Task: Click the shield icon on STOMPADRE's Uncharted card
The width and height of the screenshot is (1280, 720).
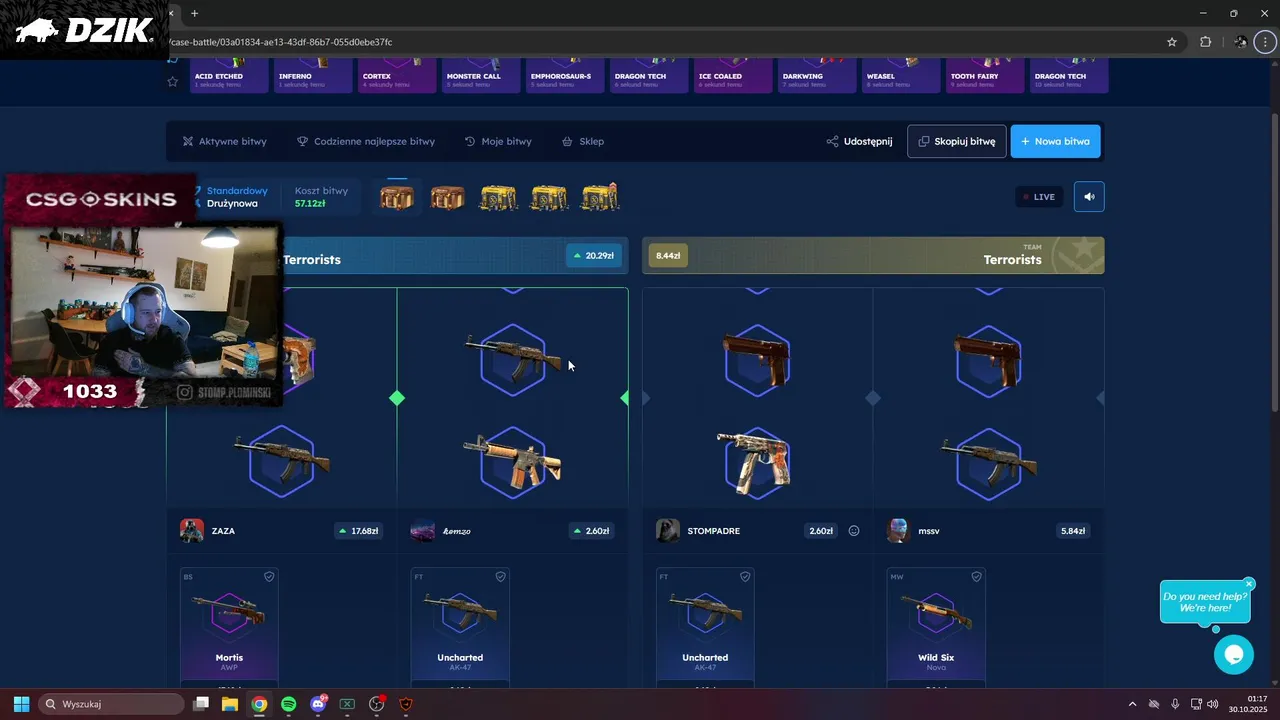Action: (745, 577)
